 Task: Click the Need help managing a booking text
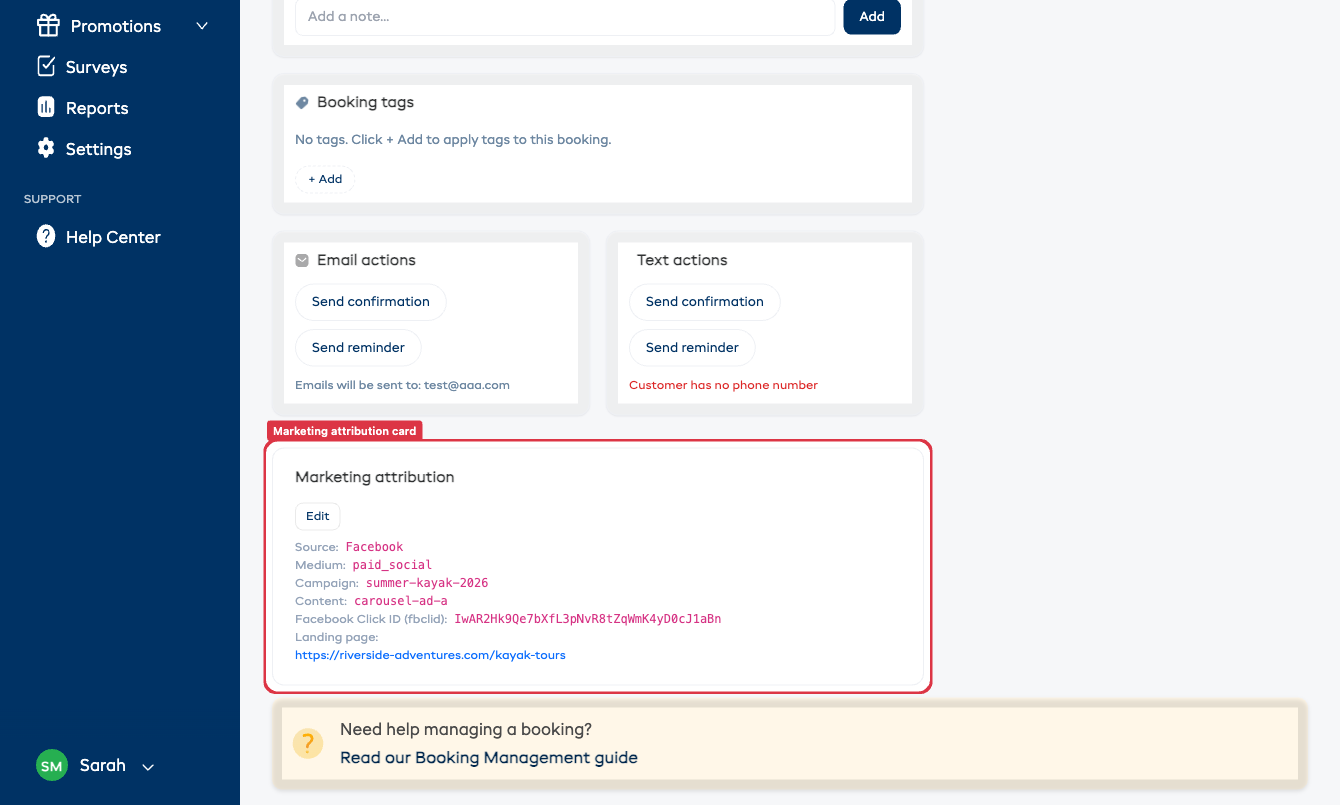point(466,729)
